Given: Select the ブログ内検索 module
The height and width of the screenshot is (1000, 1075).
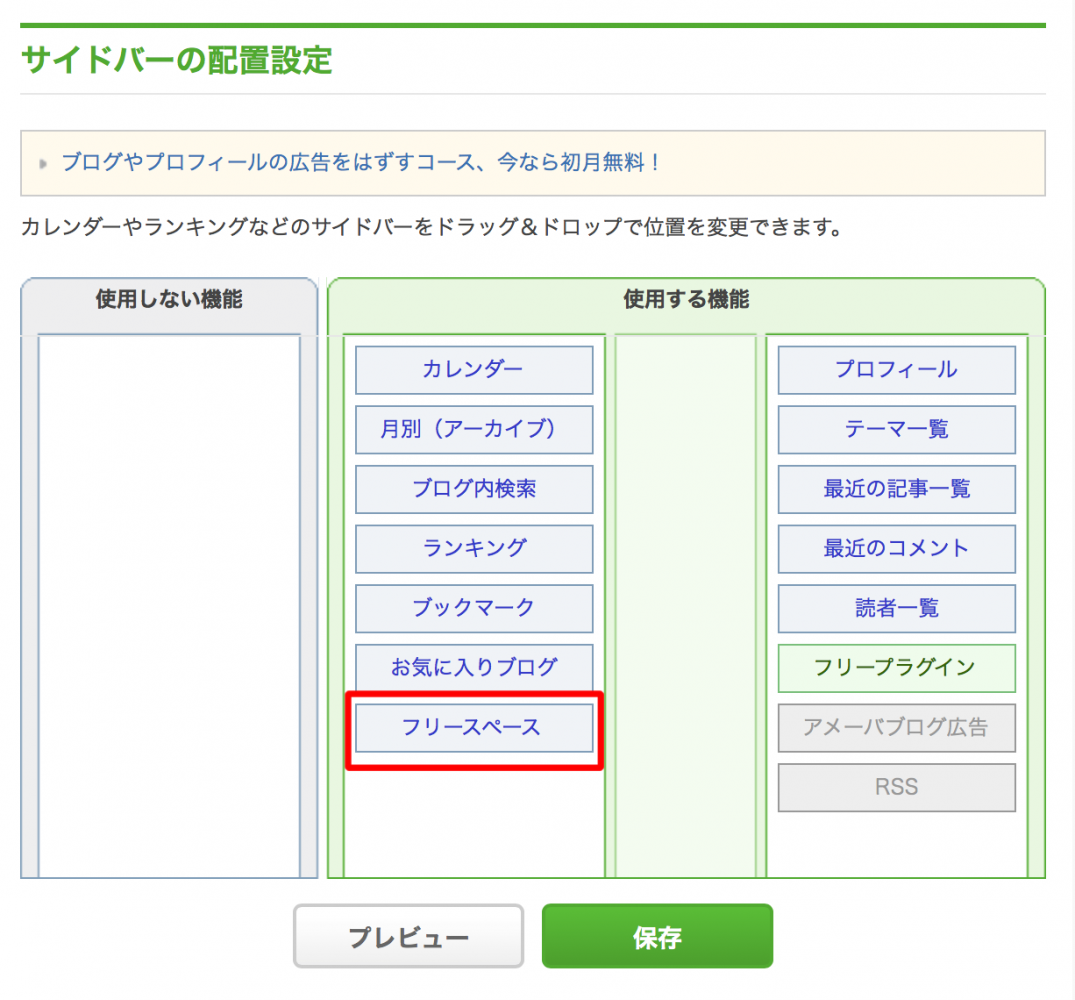Looking at the screenshot, I should click(x=474, y=489).
